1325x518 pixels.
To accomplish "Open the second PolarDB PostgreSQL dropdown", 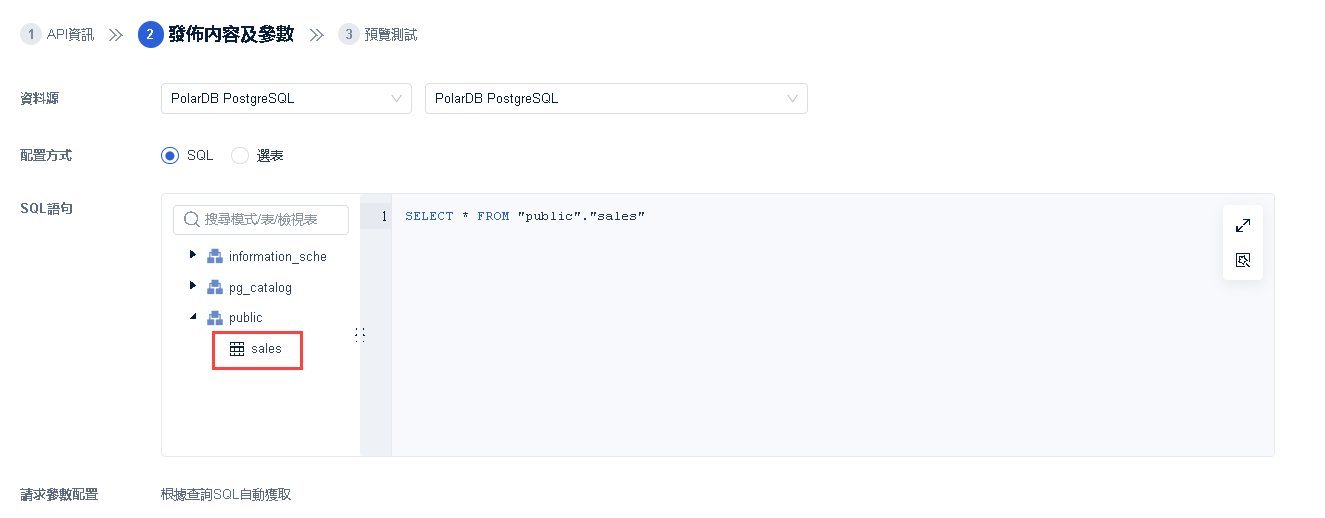I will (x=616, y=99).
